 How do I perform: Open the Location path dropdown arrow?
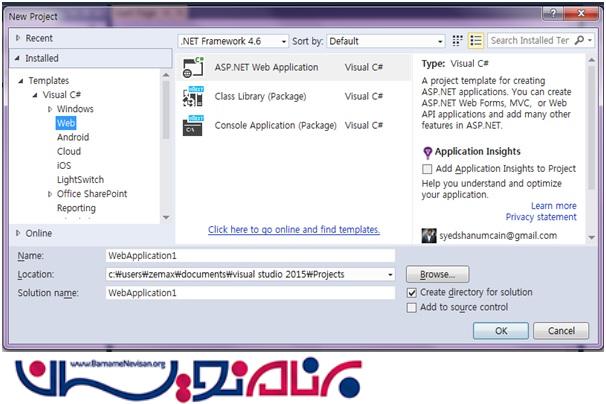[x=390, y=274]
